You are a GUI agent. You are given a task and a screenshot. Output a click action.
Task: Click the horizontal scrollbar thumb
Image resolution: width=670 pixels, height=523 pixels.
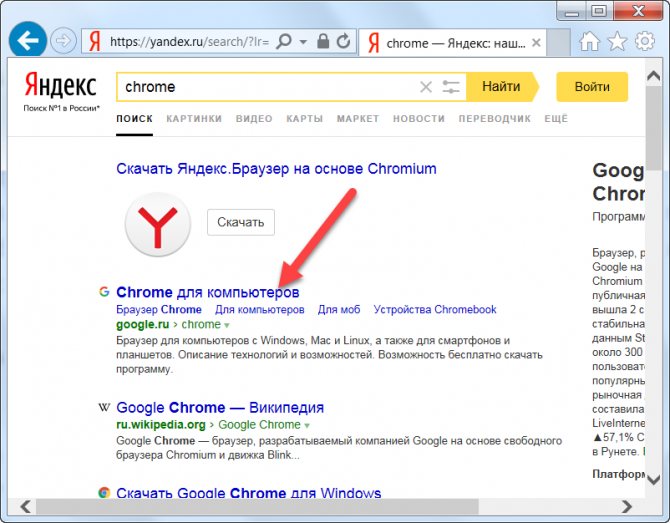(257, 507)
